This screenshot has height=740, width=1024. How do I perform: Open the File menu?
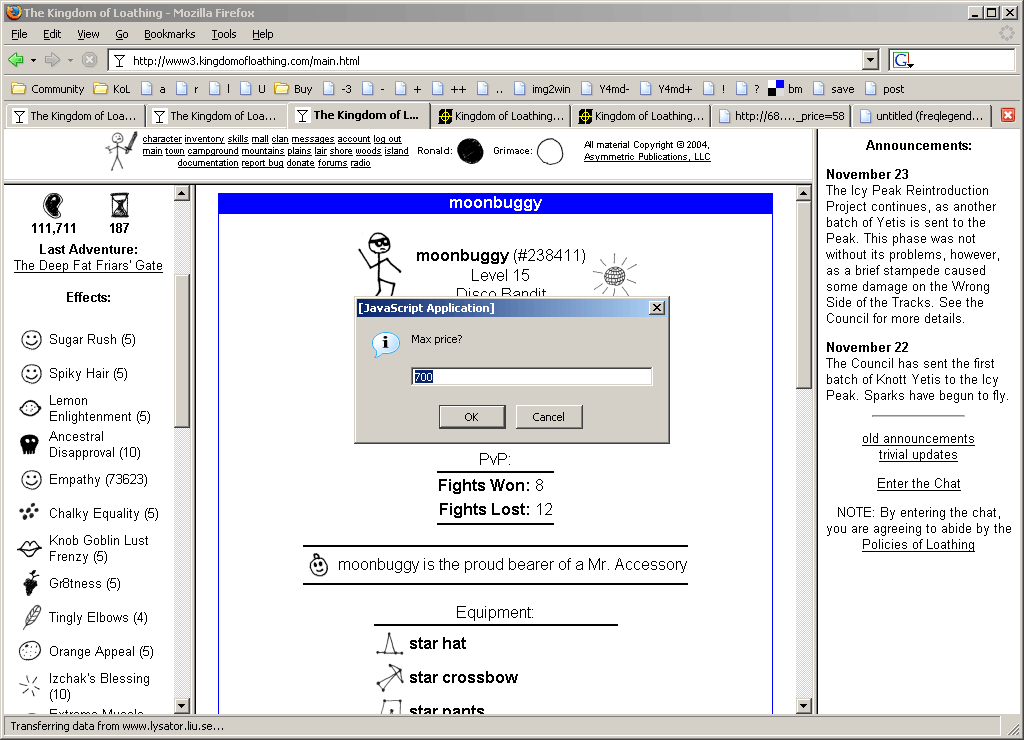19,34
